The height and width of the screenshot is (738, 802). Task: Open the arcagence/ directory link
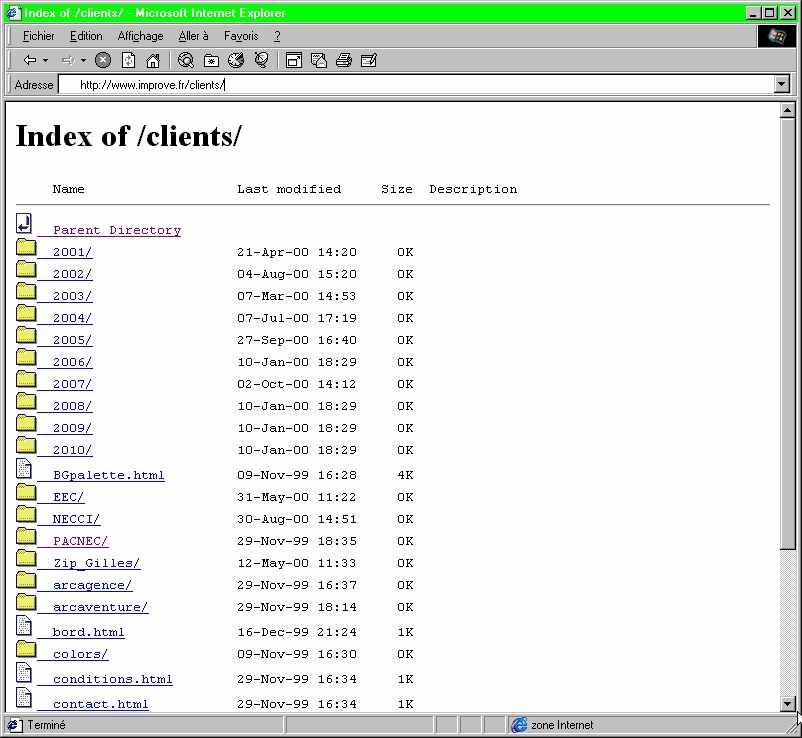pos(93,585)
